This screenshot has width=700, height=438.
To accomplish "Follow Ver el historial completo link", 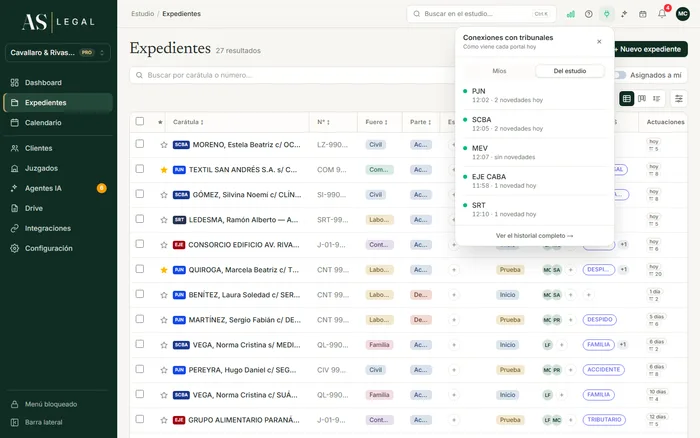I will 534,236.
